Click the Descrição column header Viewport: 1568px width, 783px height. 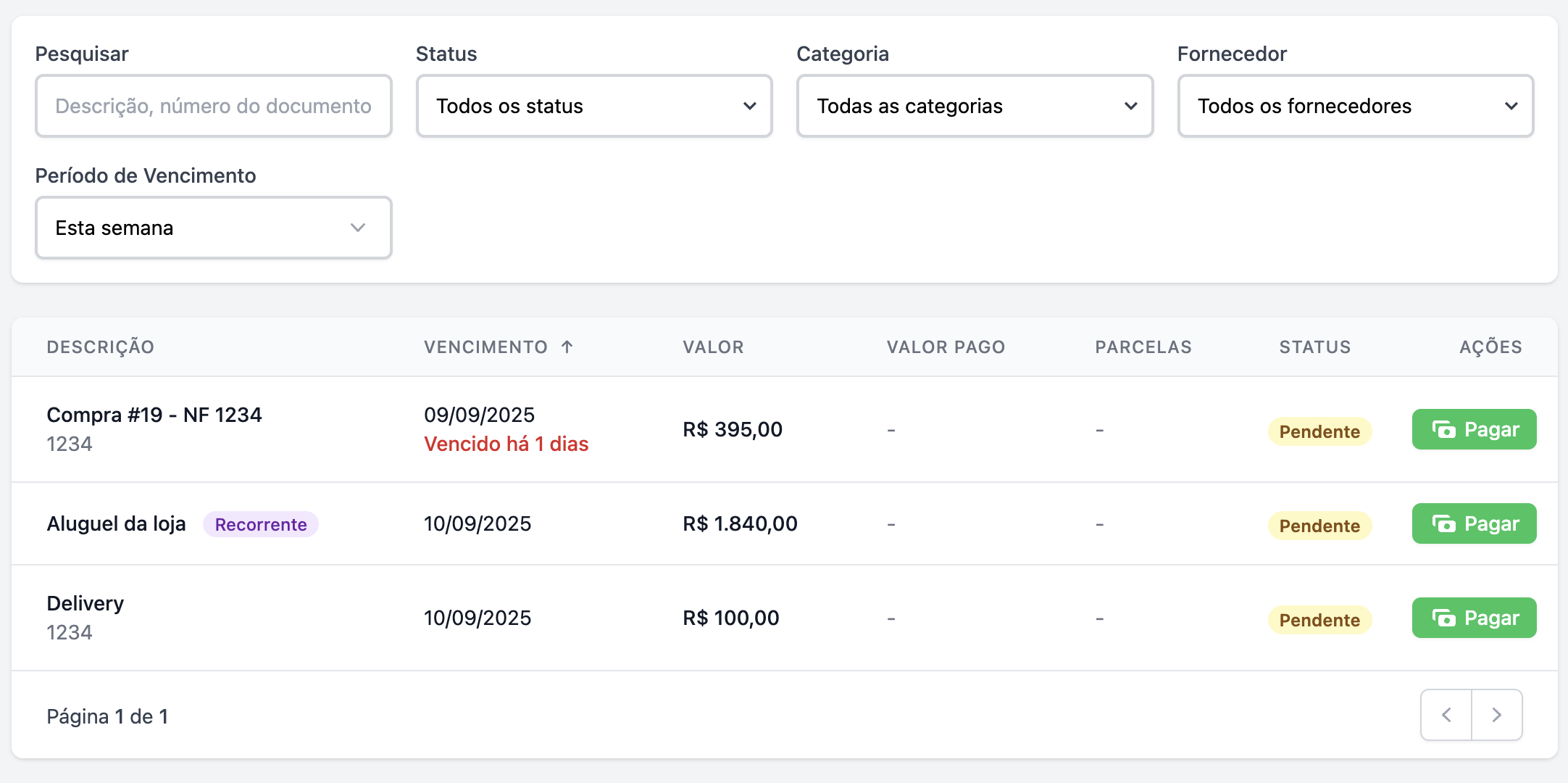tap(101, 347)
